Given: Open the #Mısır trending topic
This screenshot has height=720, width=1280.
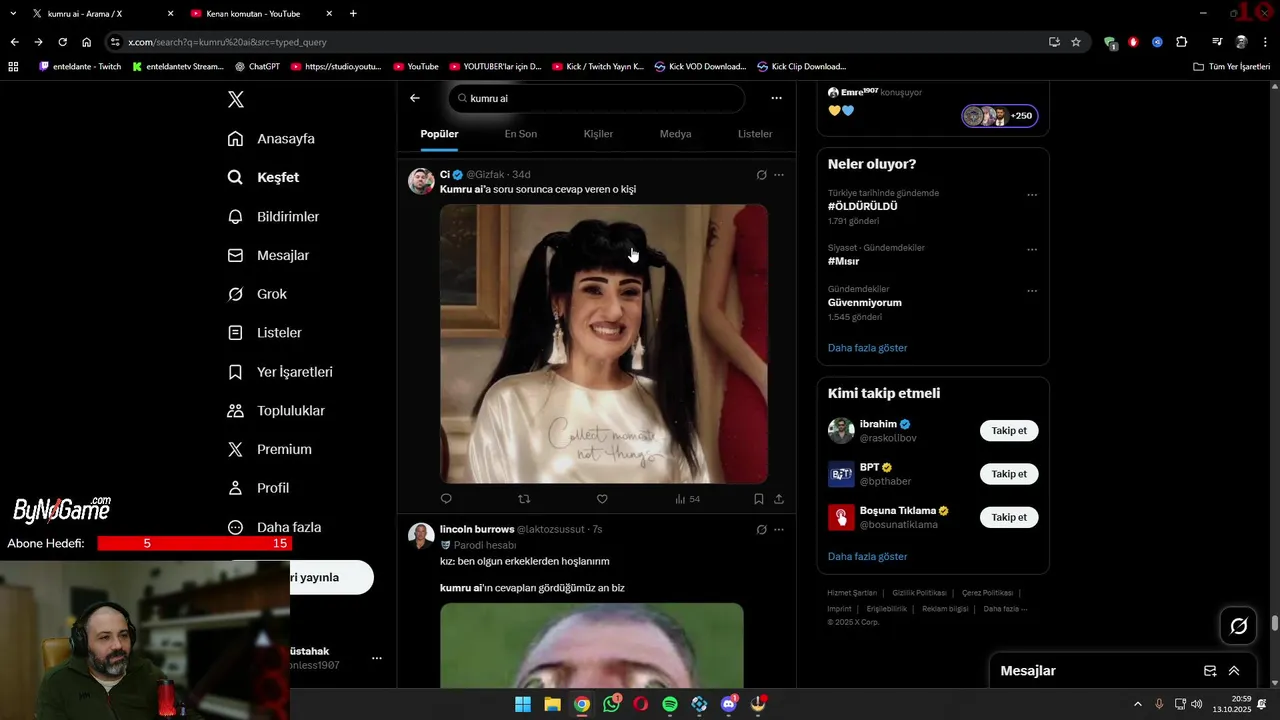Looking at the screenshot, I should point(843,261).
